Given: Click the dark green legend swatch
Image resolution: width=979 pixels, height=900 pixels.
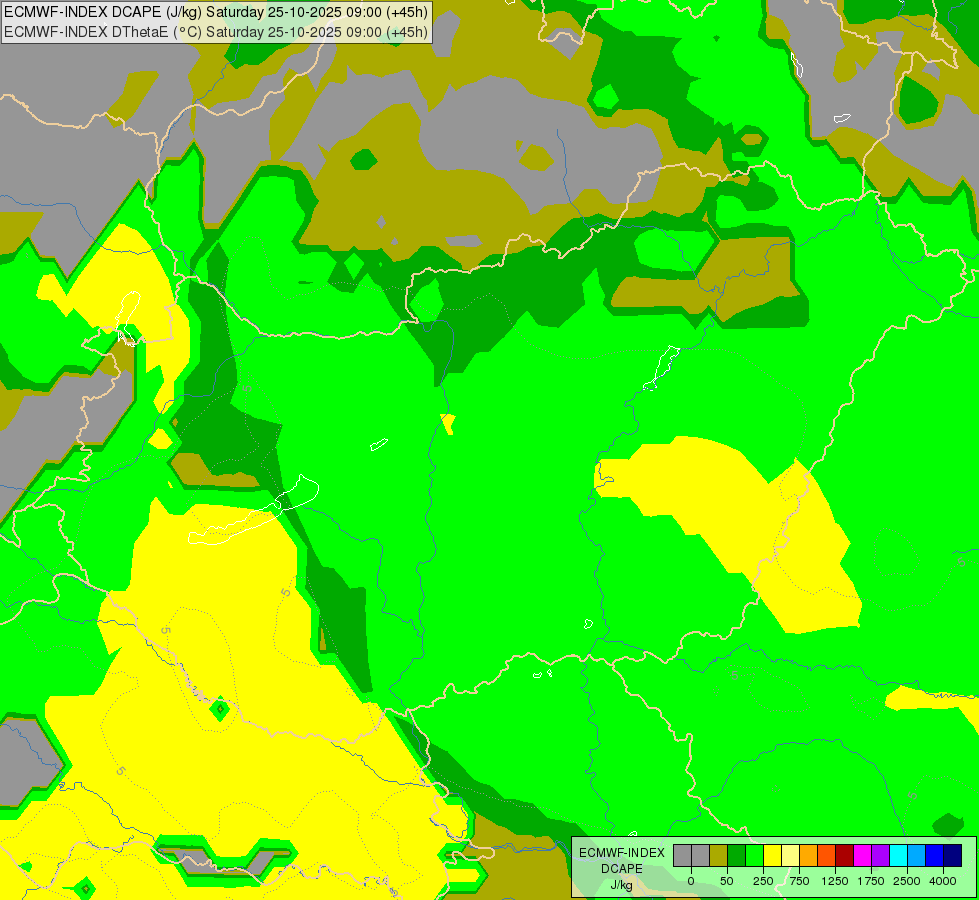Looking at the screenshot, I should point(736,856).
